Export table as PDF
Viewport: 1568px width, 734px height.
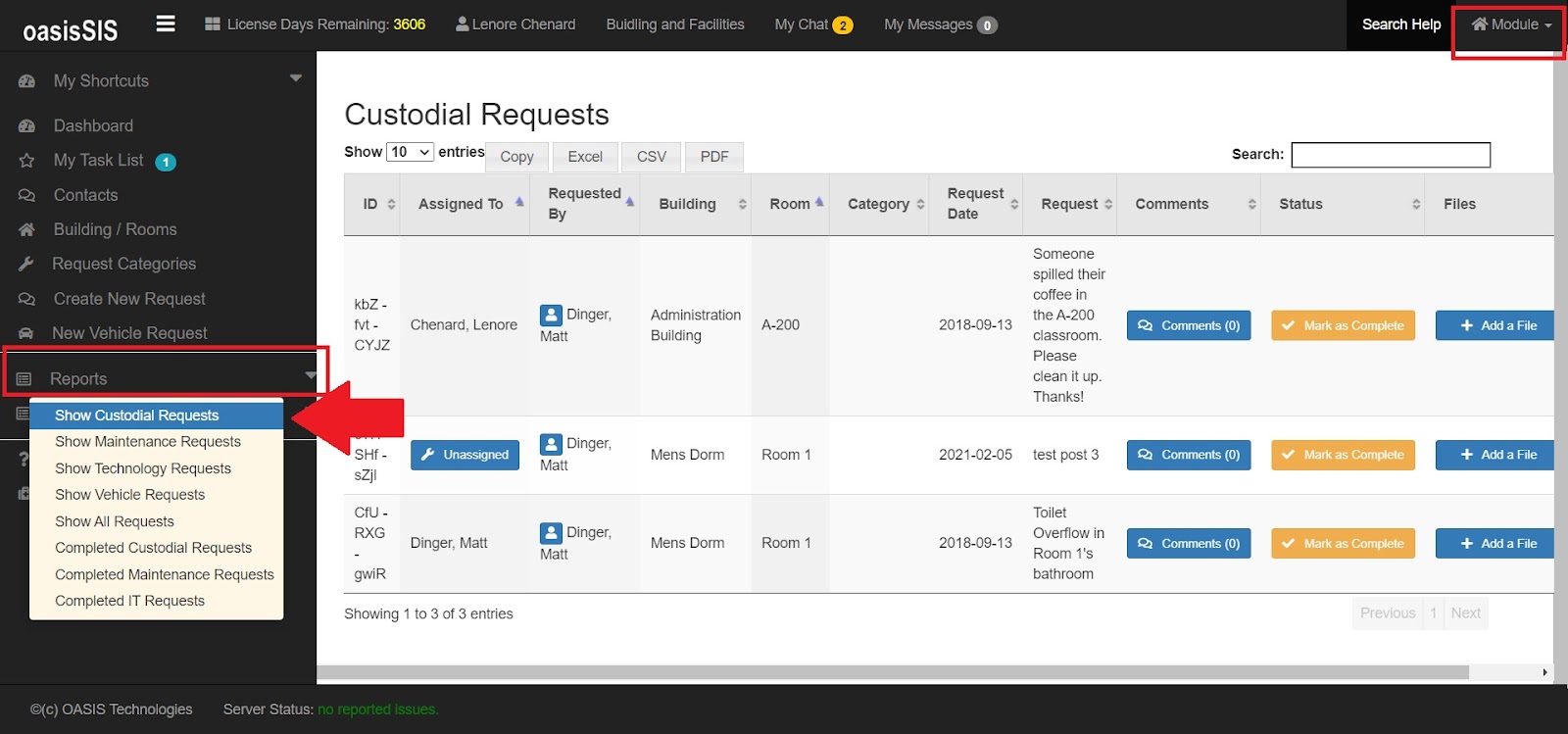point(714,157)
